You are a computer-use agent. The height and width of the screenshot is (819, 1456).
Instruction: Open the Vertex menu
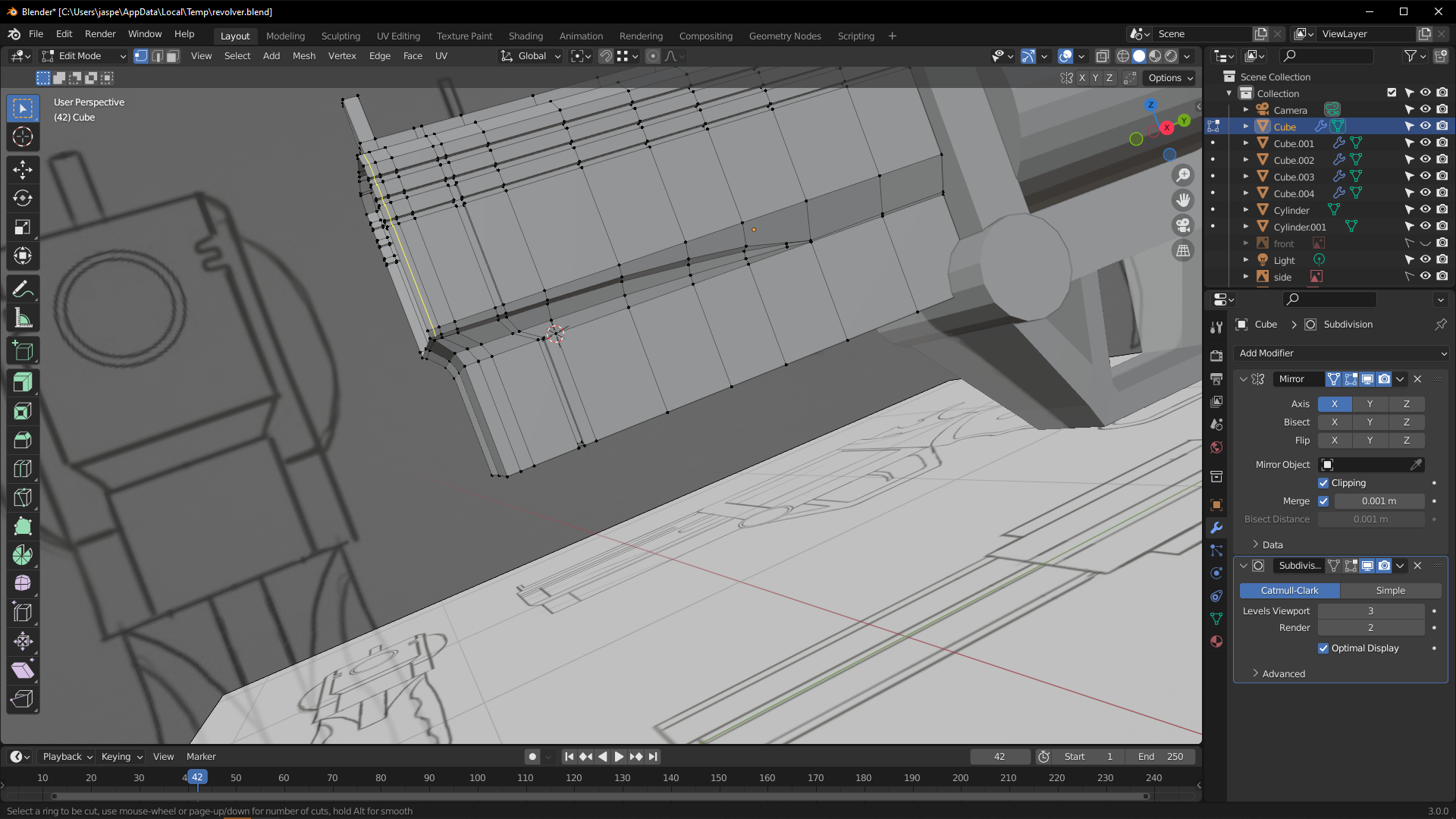(342, 55)
